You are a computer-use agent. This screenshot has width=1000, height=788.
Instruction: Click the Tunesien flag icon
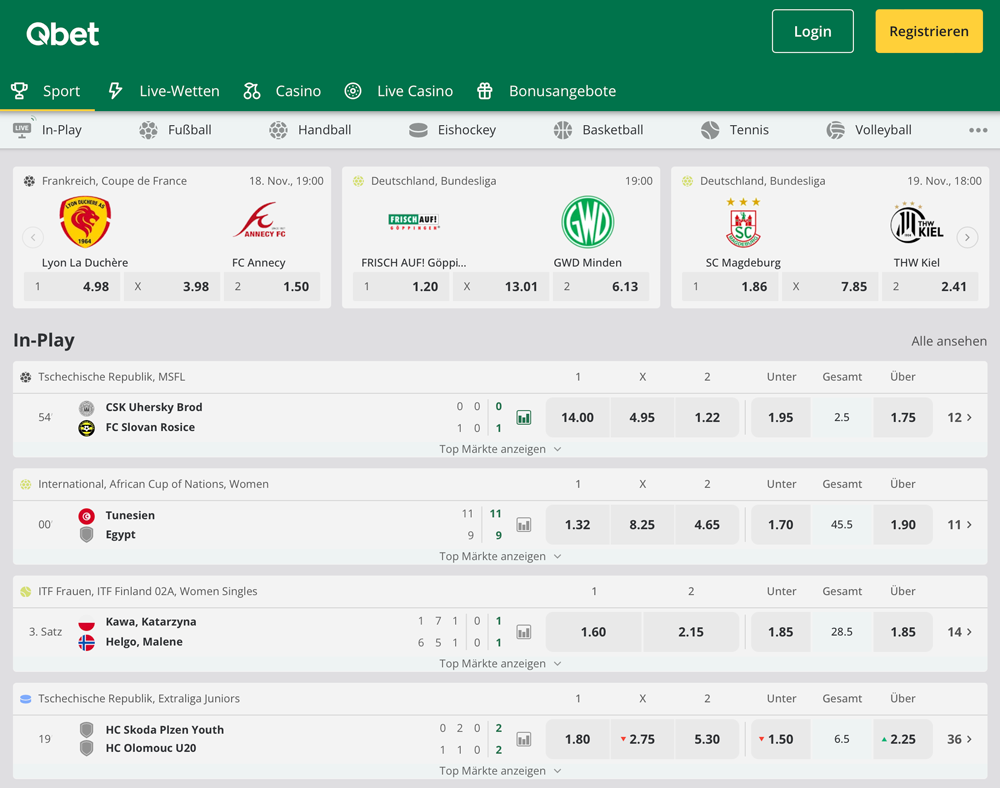[87, 516]
